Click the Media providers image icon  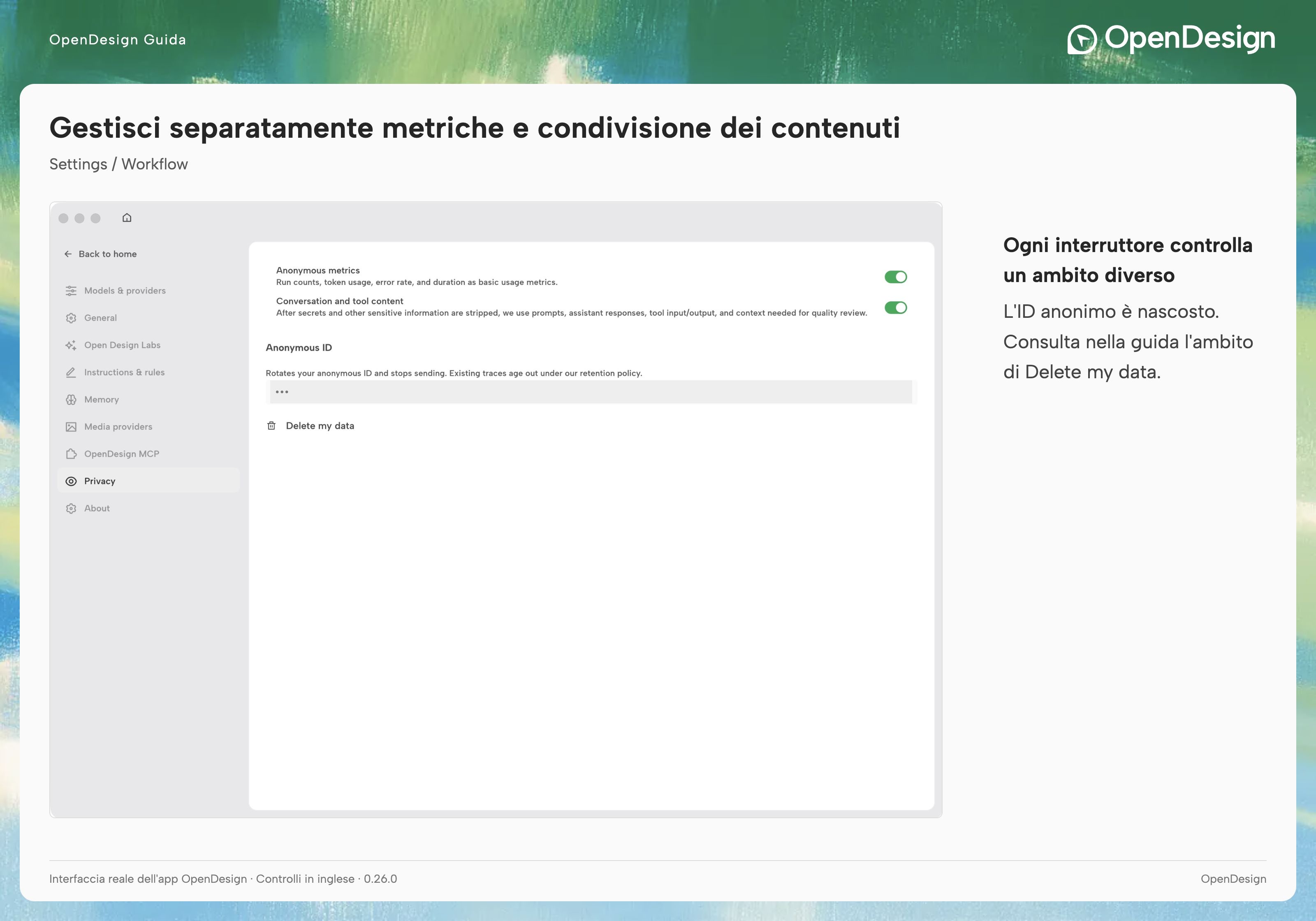71,427
